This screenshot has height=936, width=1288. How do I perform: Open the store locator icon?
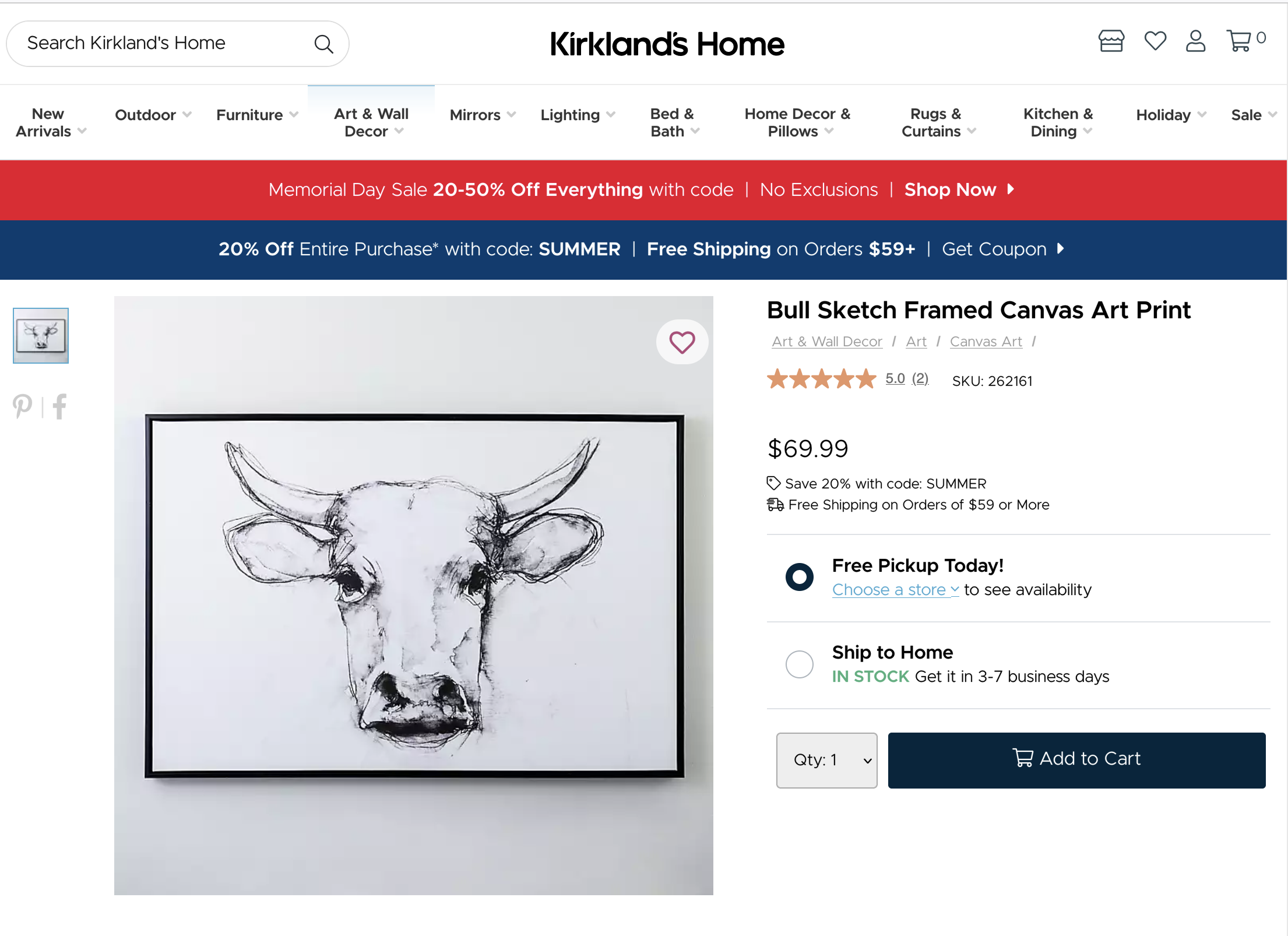(x=1111, y=41)
